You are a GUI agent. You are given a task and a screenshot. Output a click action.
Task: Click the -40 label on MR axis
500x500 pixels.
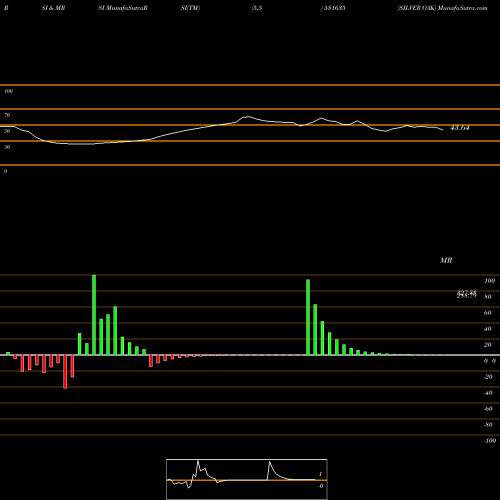pyautogui.click(x=488, y=393)
